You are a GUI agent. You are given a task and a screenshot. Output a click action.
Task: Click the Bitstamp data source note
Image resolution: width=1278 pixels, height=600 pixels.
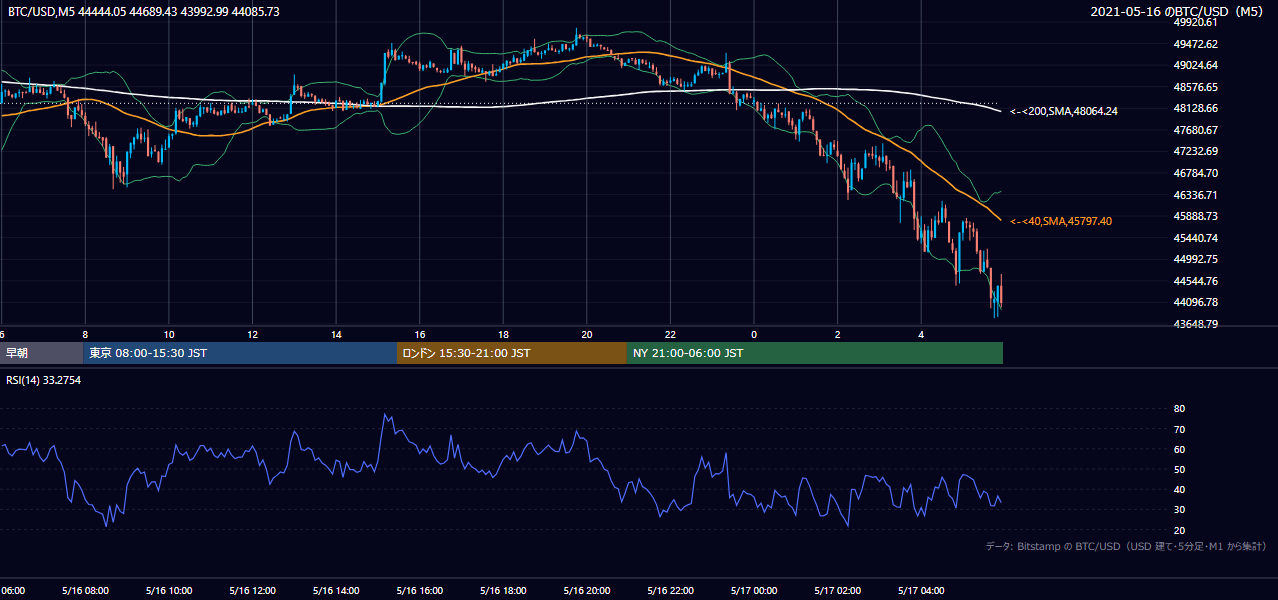(x=1126, y=547)
